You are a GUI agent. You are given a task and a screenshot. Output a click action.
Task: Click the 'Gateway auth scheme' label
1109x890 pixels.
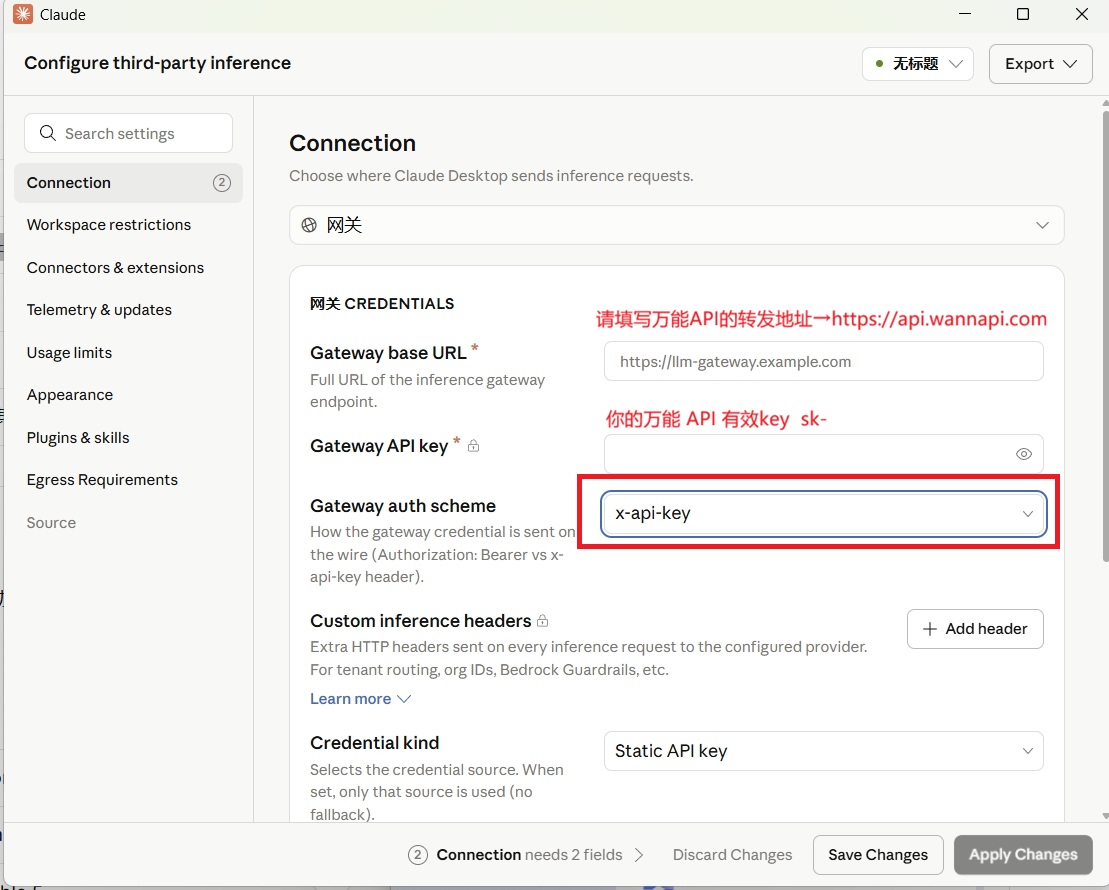coord(402,506)
